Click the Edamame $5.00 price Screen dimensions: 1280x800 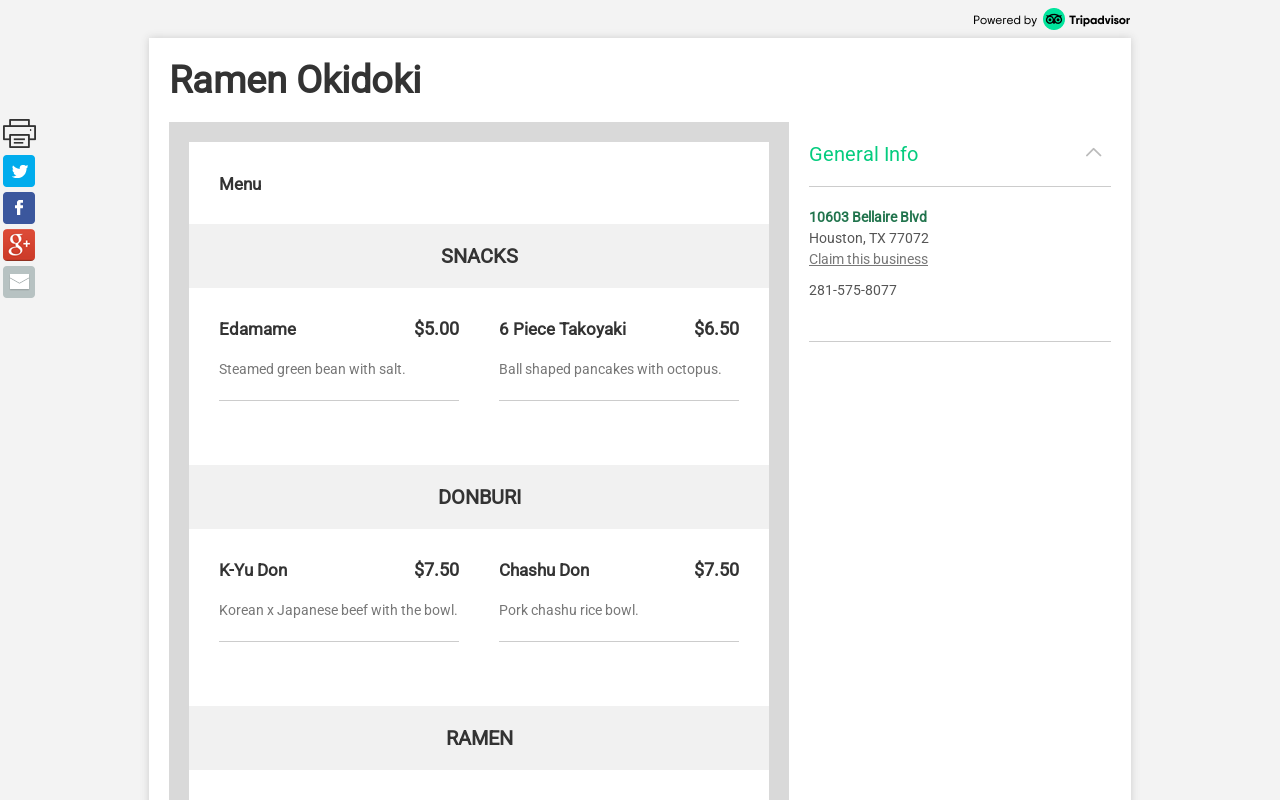click(x=436, y=329)
